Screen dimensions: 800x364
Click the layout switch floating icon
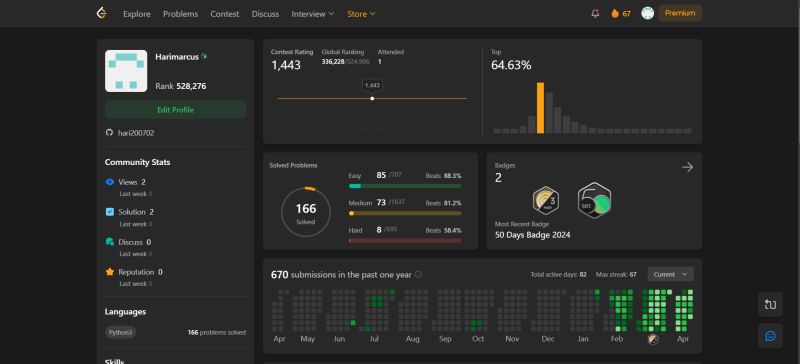[770, 305]
